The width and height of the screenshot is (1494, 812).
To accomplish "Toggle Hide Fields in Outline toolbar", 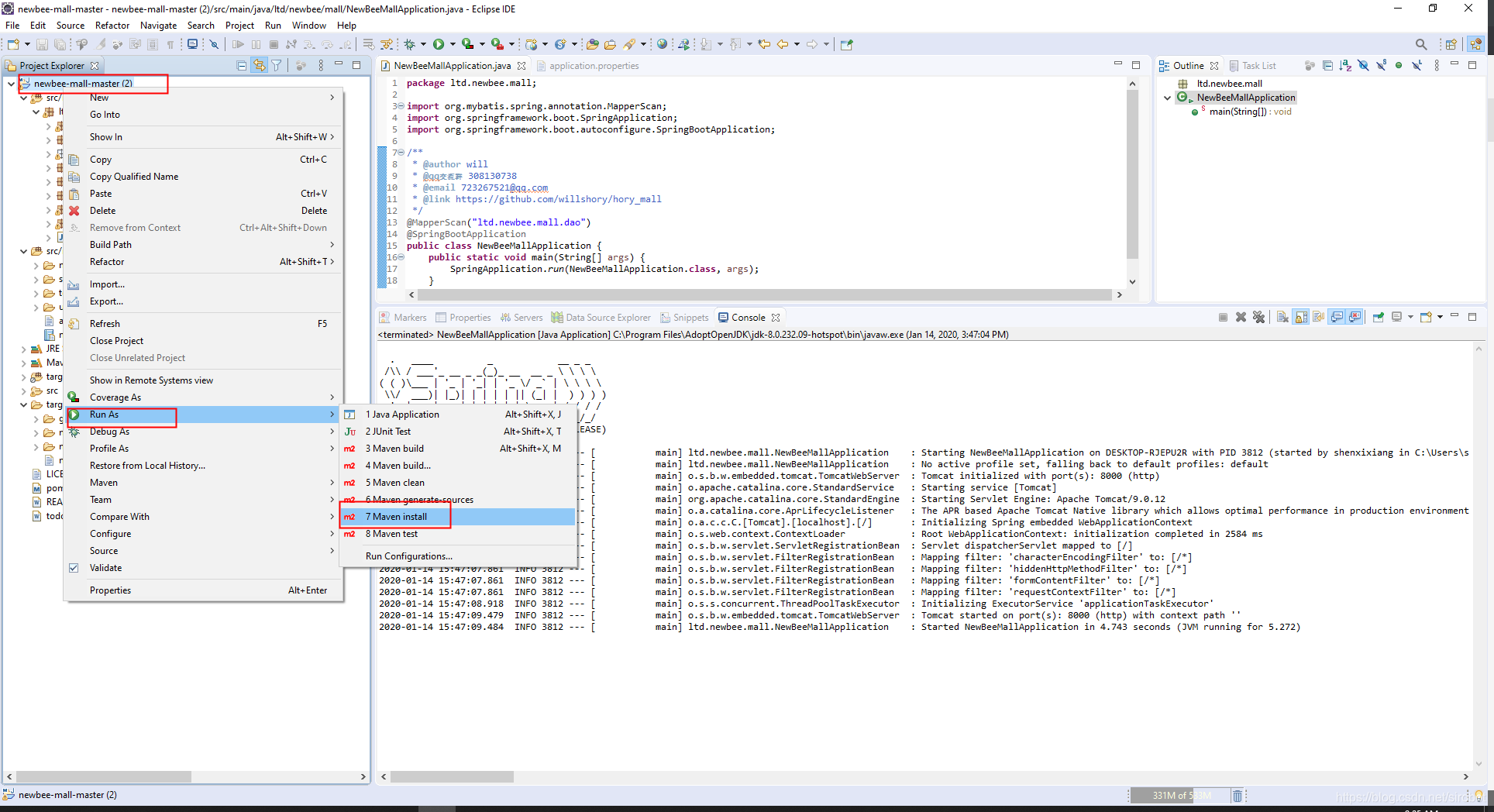I will coord(1363,66).
